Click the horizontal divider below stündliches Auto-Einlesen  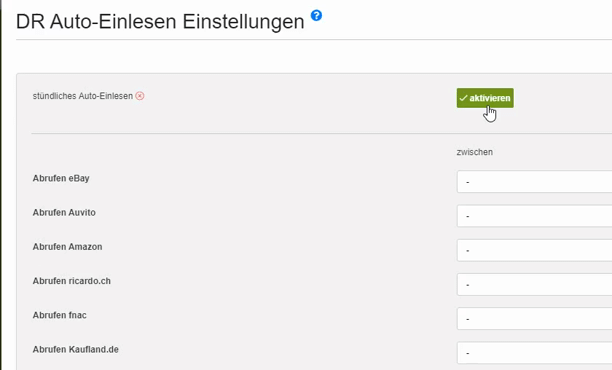(x=322, y=133)
